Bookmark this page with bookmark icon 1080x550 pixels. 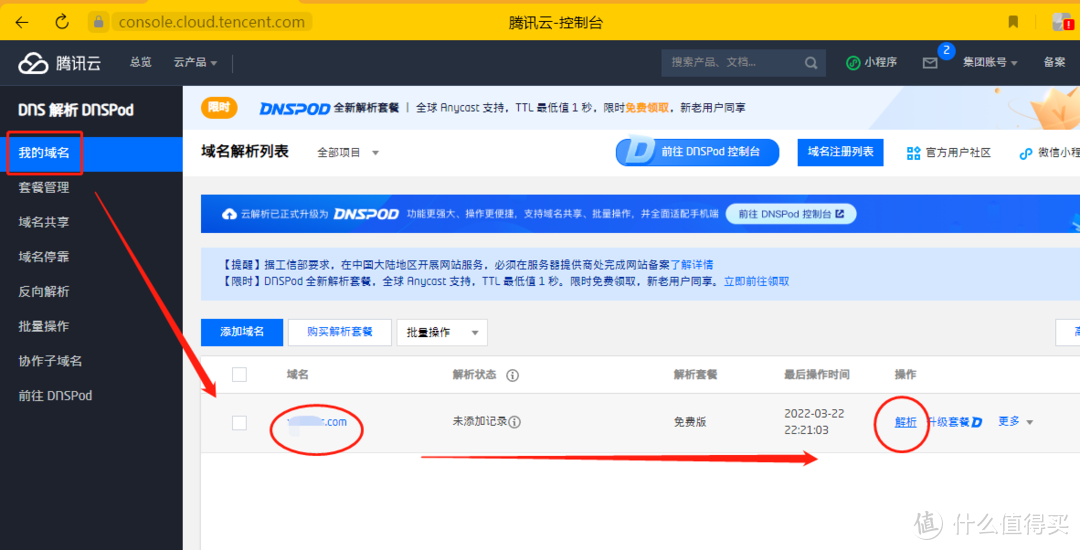(1013, 22)
